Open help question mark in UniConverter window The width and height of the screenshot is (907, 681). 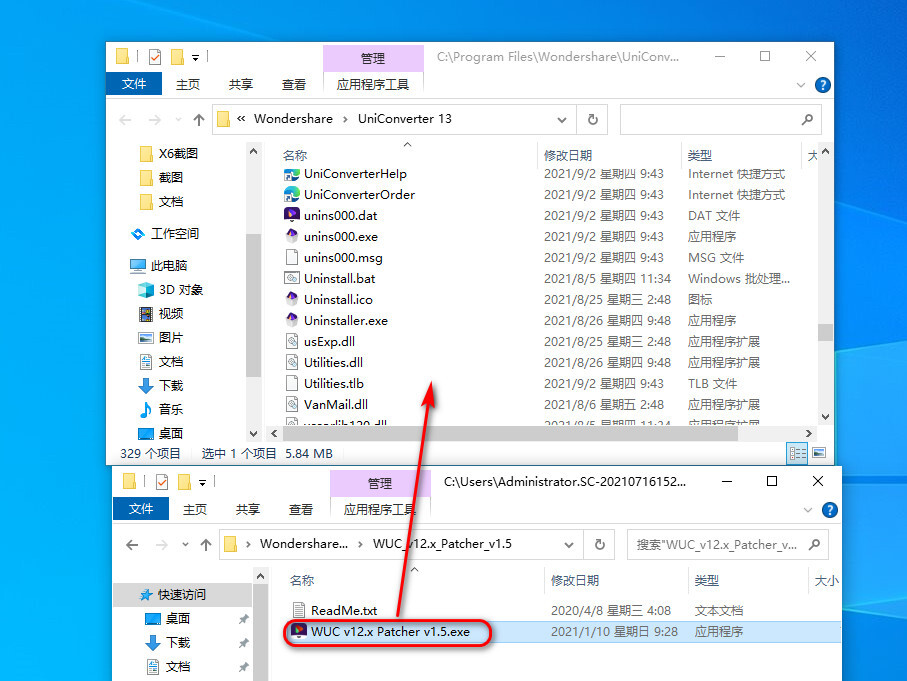coord(823,85)
